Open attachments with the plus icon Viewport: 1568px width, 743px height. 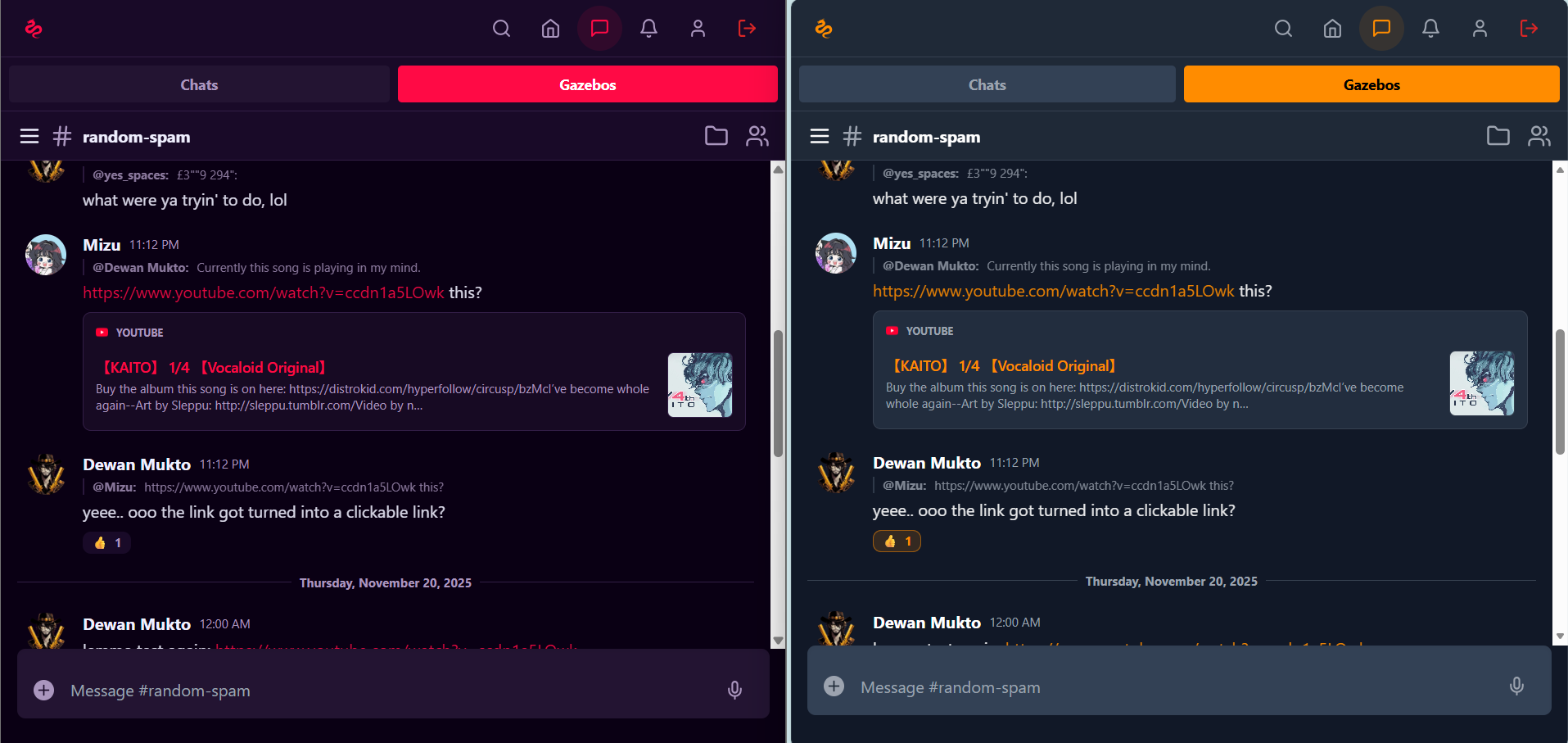point(43,690)
